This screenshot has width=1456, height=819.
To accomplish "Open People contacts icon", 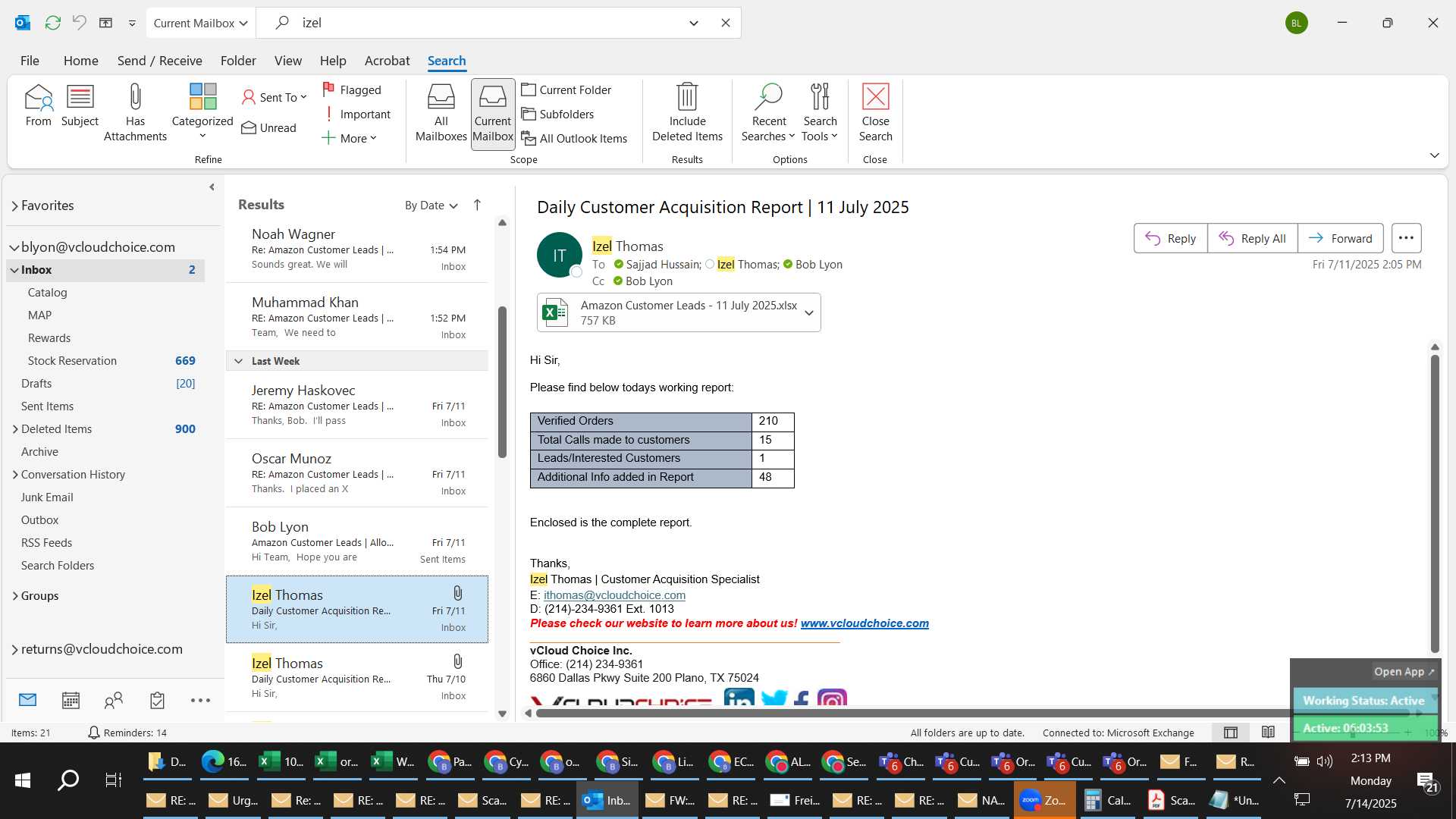I will [x=114, y=700].
